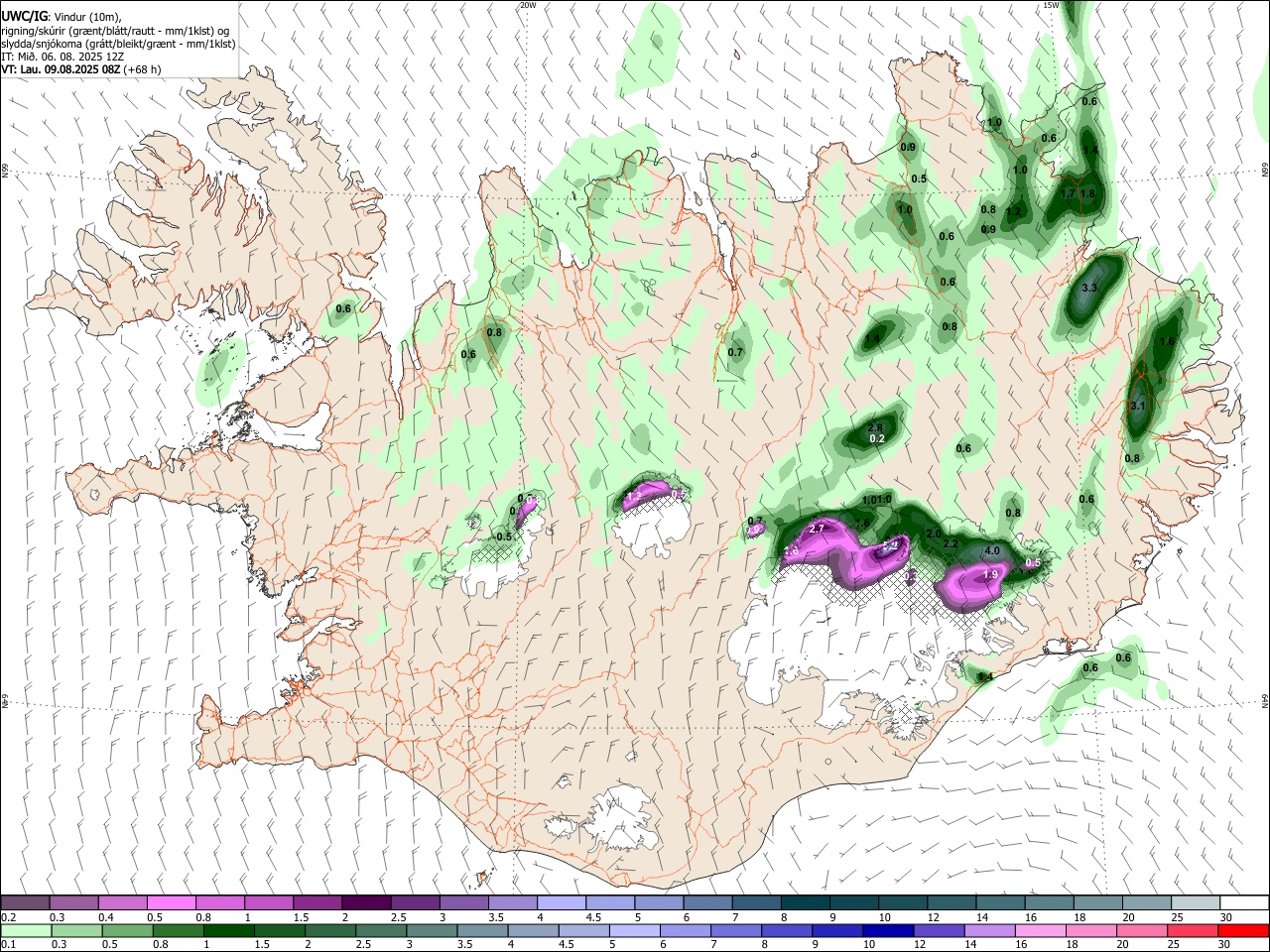Click the palest green 0.1 rain scale swatch
The height and width of the screenshot is (952, 1270).
26,931
